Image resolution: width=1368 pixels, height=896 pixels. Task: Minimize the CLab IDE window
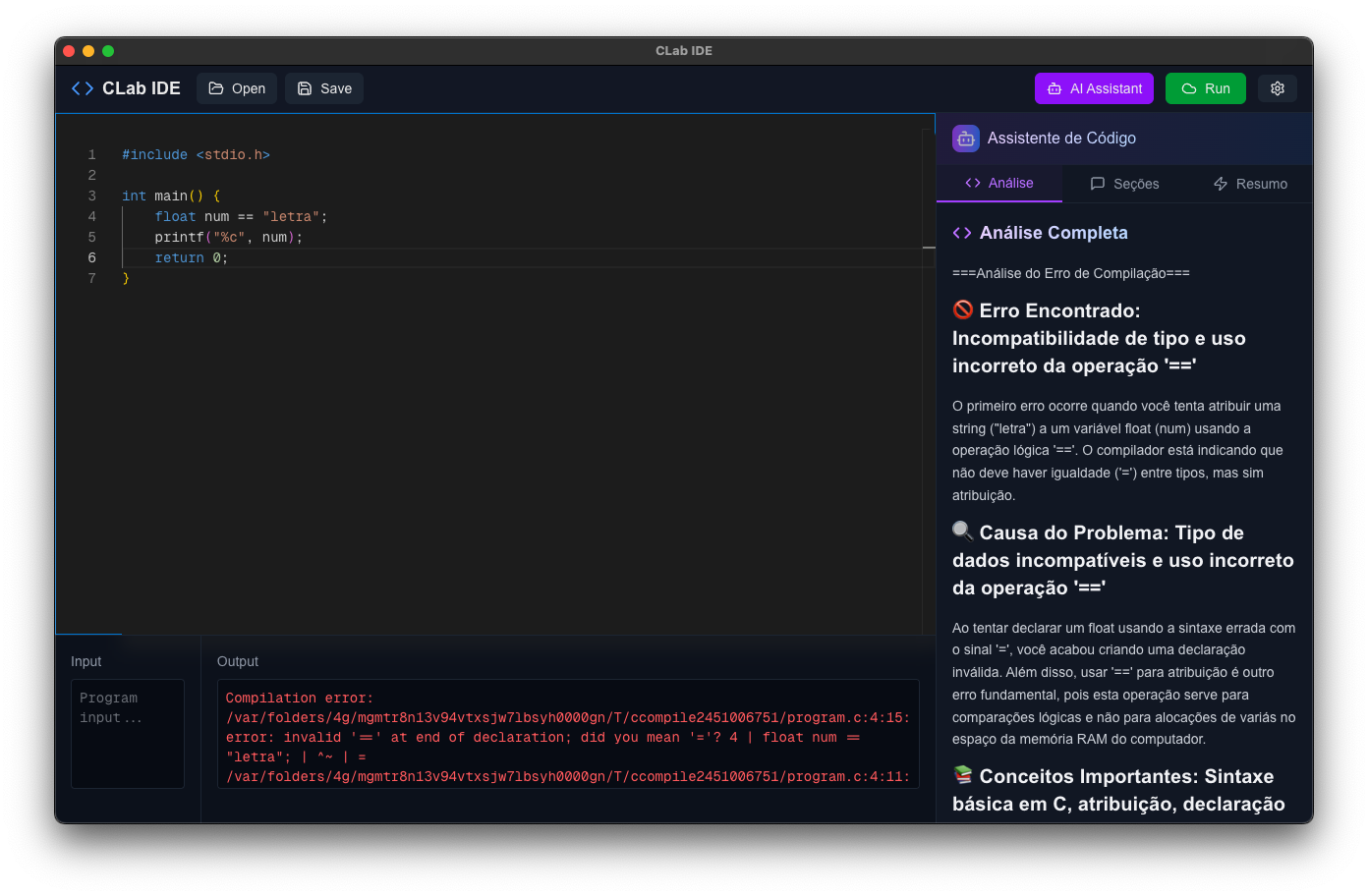coord(88,51)
